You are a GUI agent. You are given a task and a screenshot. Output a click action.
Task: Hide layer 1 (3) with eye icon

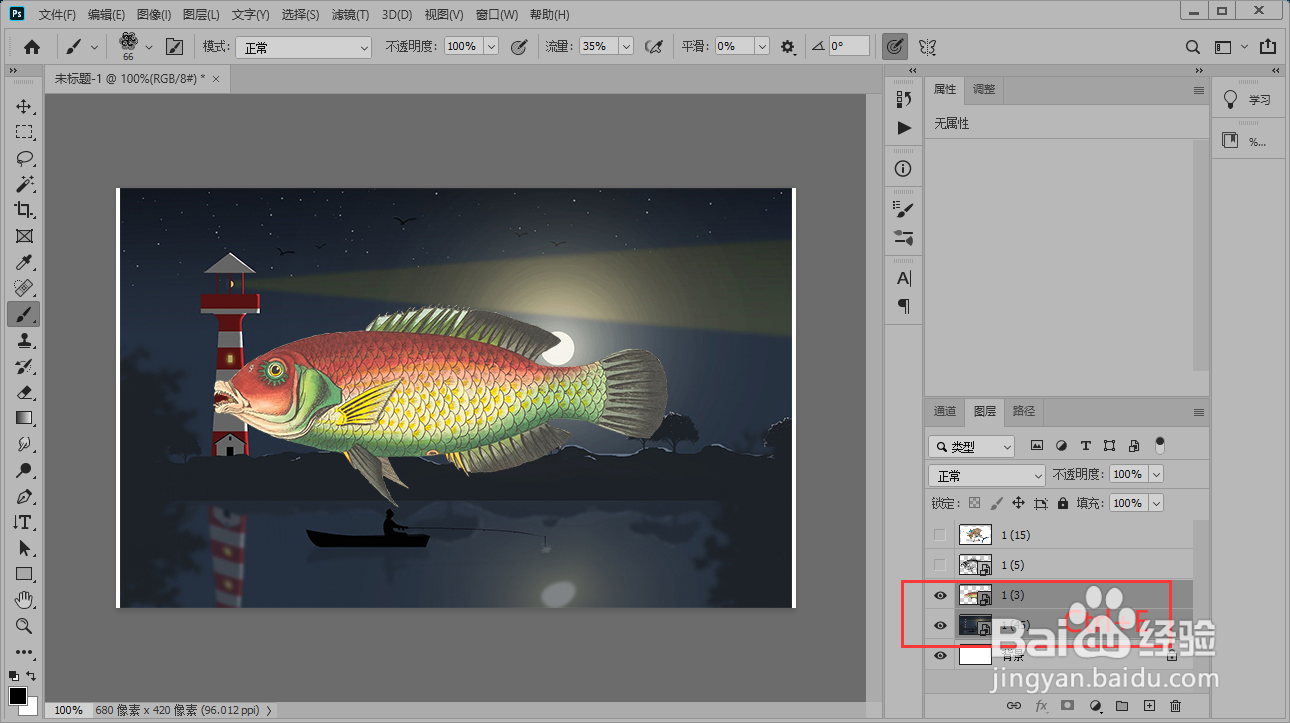click(939, 595)
